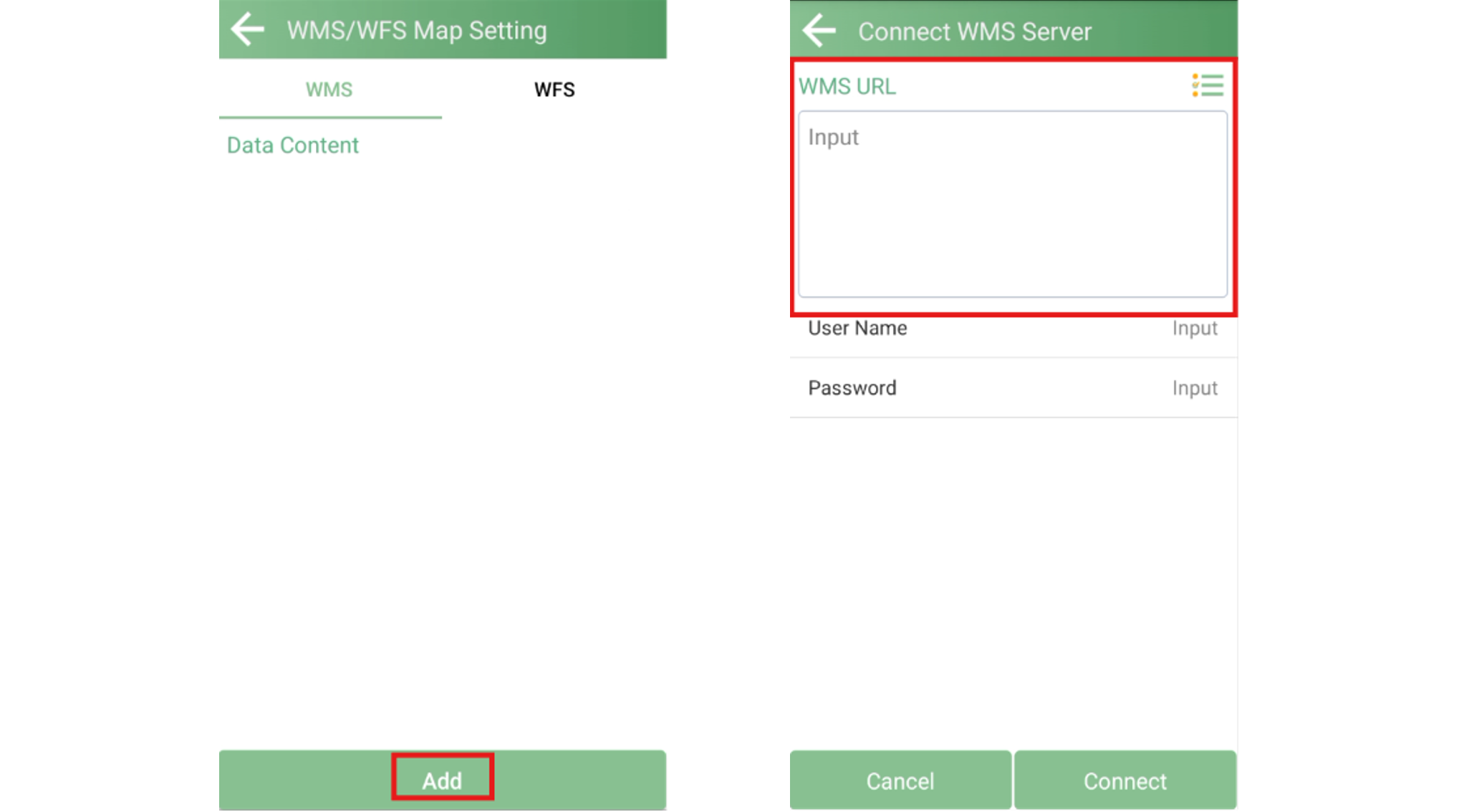Open the saved WMS URL list icon
The width and height of the screenshot is (1459, 812).
(1208, 86)
